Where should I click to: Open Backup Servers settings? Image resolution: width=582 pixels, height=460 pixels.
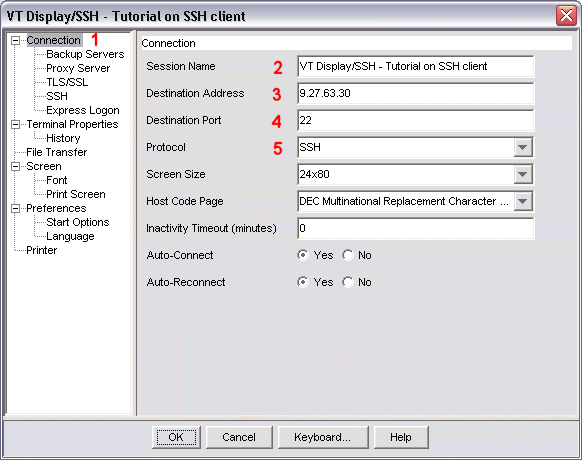85,54
